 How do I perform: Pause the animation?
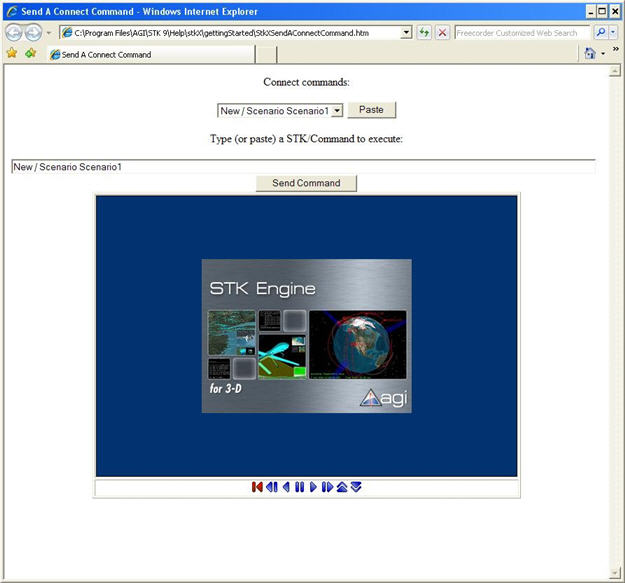(x=299, y=487)
